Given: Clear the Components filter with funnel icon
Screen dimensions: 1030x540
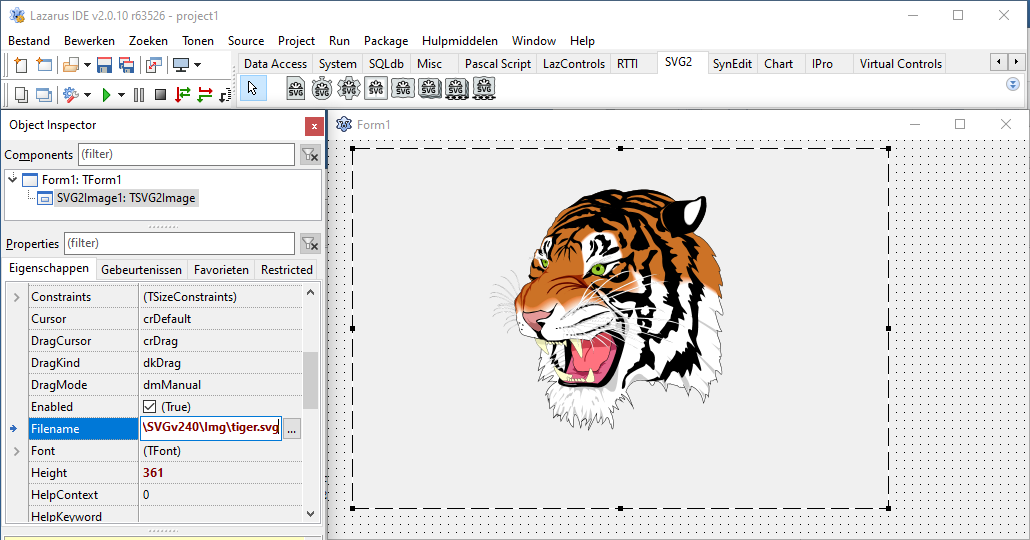Looking at the screenshot, I should (310, 155).
